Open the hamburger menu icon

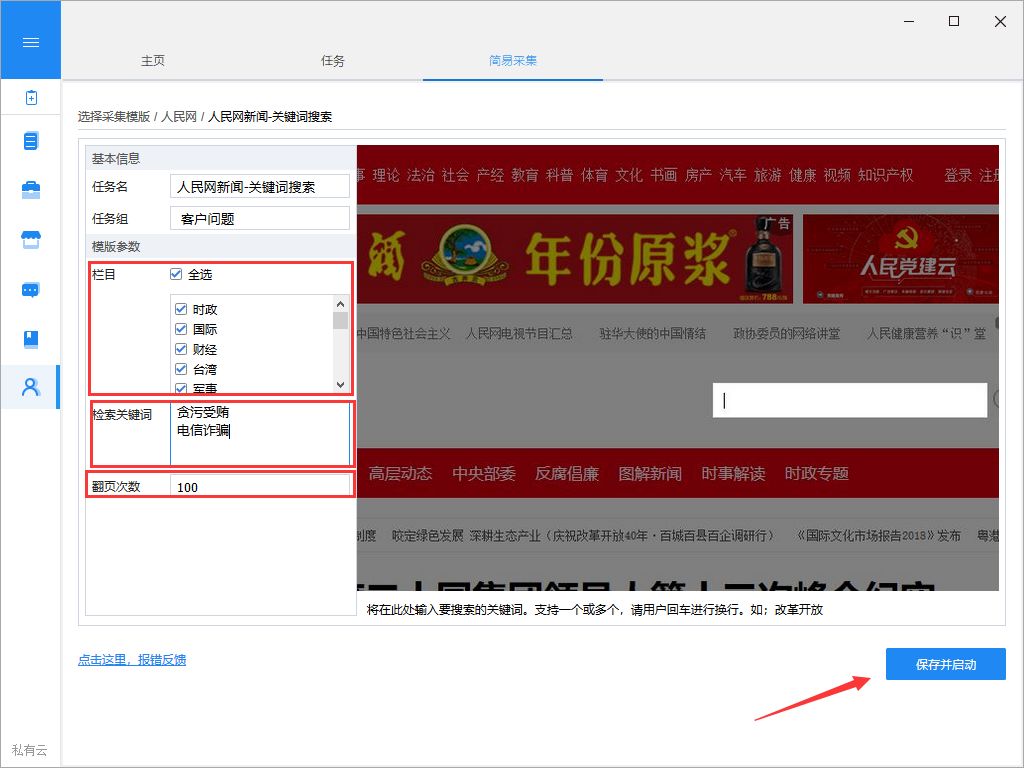point(31,42)
